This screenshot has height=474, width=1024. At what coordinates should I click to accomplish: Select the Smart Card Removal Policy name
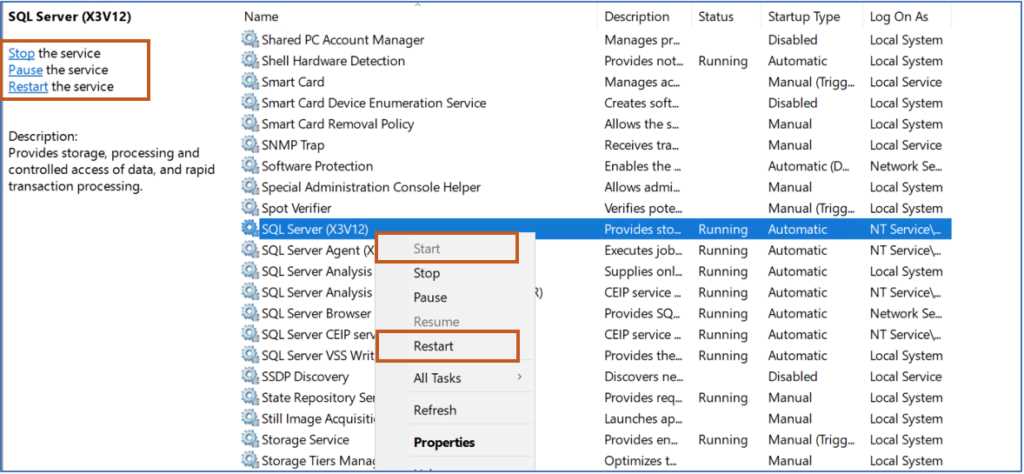[338, 123]
